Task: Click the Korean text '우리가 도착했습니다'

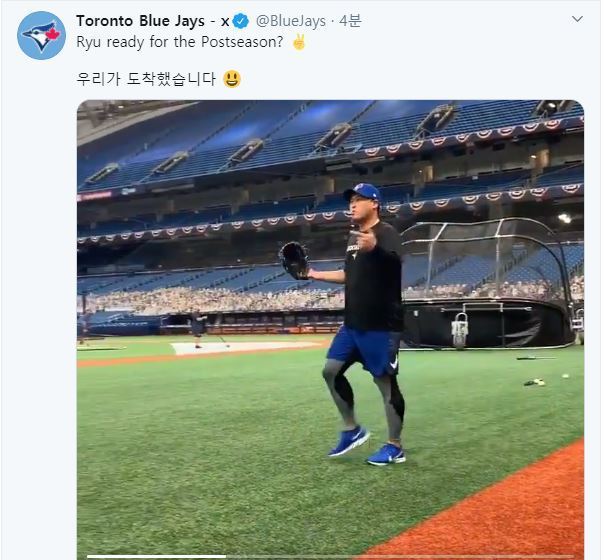Action: coord(146,78)
